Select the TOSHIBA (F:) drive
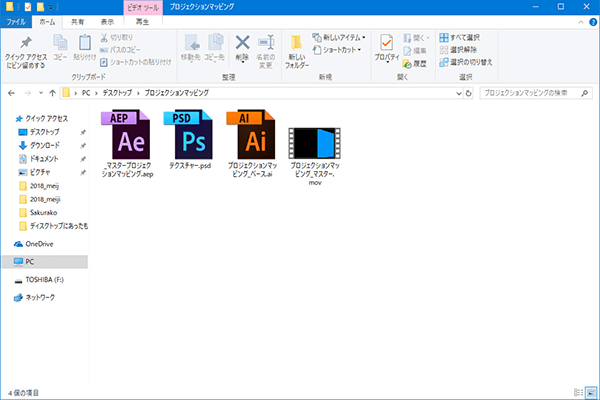This screenshot has width=600, height=400. [x=39, y=280]
